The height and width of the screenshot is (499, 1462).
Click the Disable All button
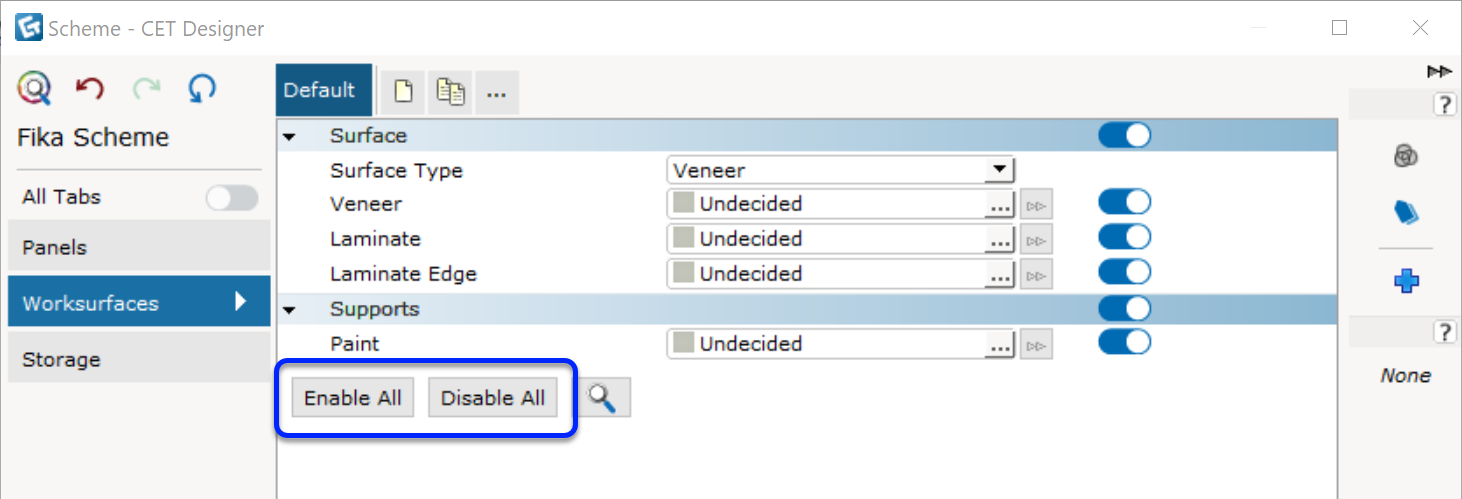click(493, 398)
